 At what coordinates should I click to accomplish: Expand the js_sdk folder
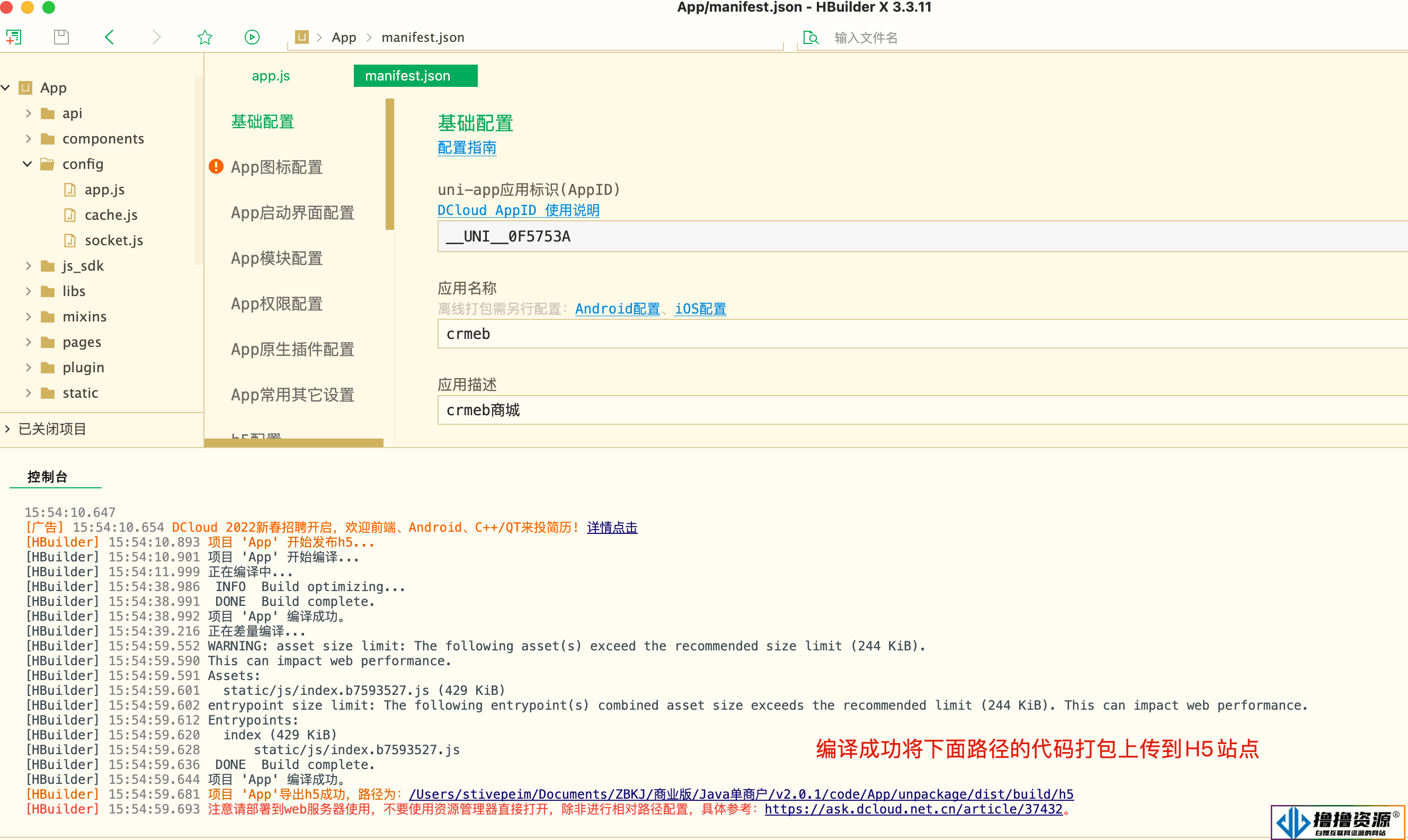(28, 266)
